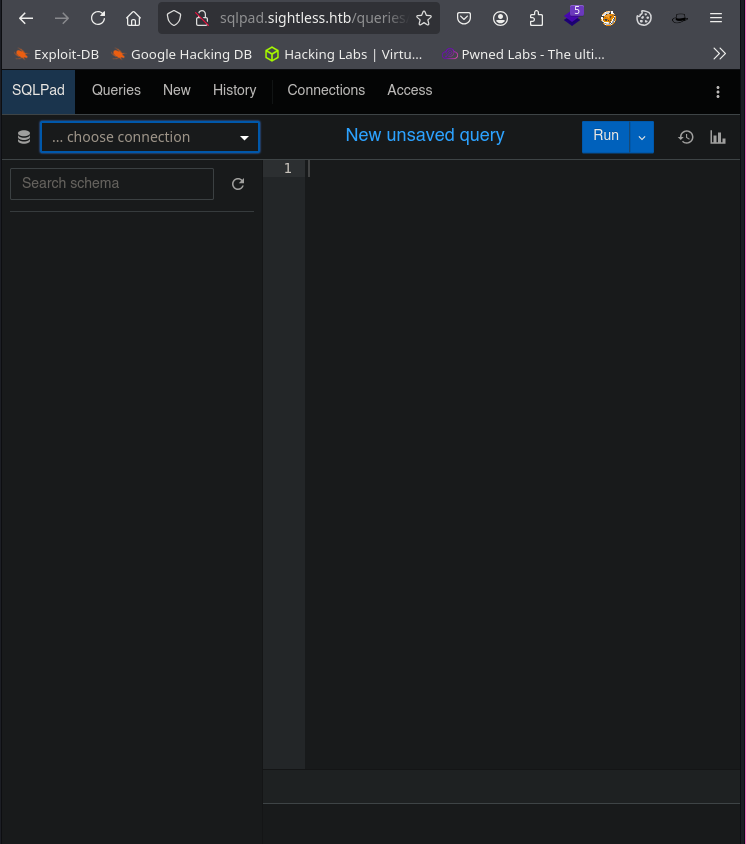Click the black hat extension icon
This screenshot has width=746, height=844.
tap(680, 19)
